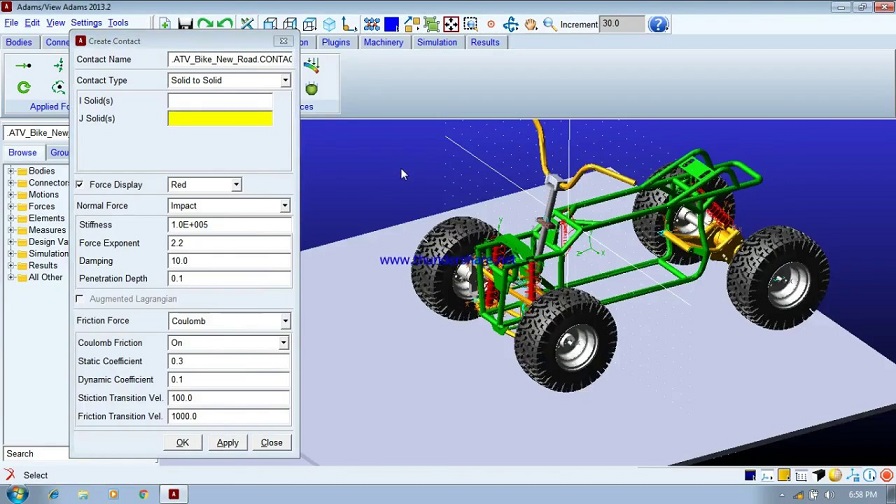
Task: Click Apply in Create Contact dialog
Action: pyautogui.click(x=227, y=442)
